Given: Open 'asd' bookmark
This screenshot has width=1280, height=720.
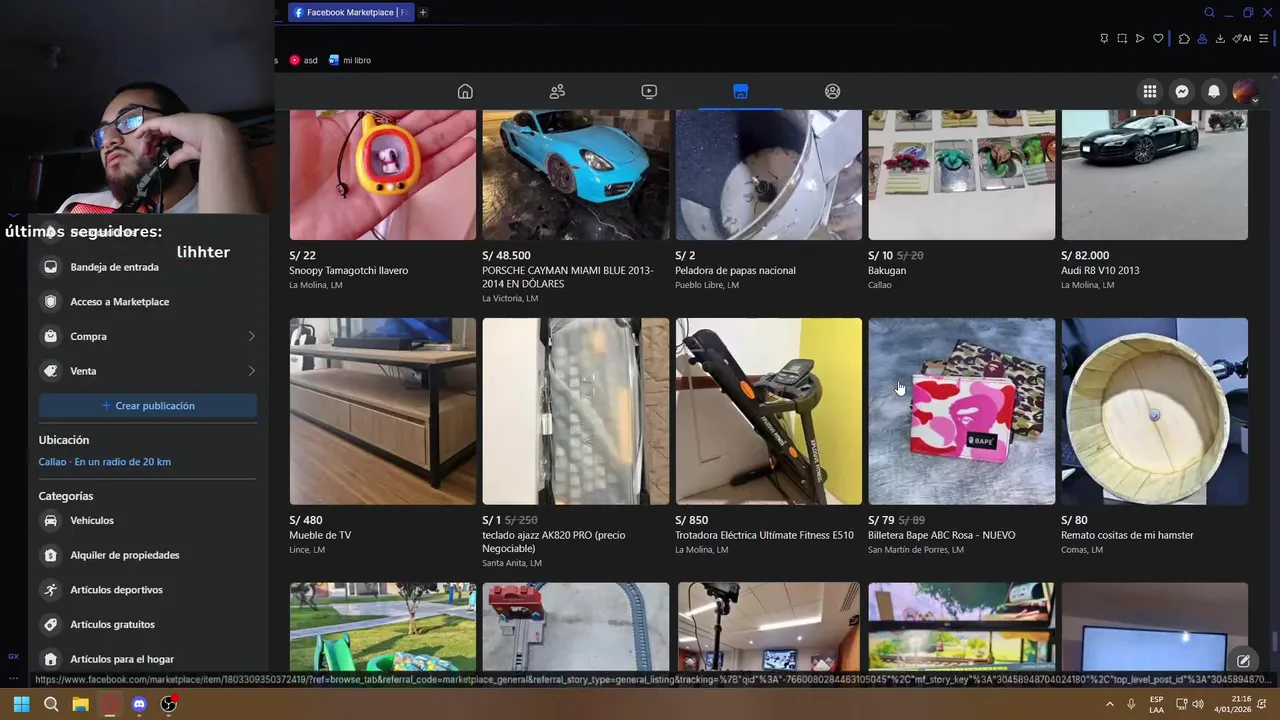Looking at the screenshot, I should point(304,60).
